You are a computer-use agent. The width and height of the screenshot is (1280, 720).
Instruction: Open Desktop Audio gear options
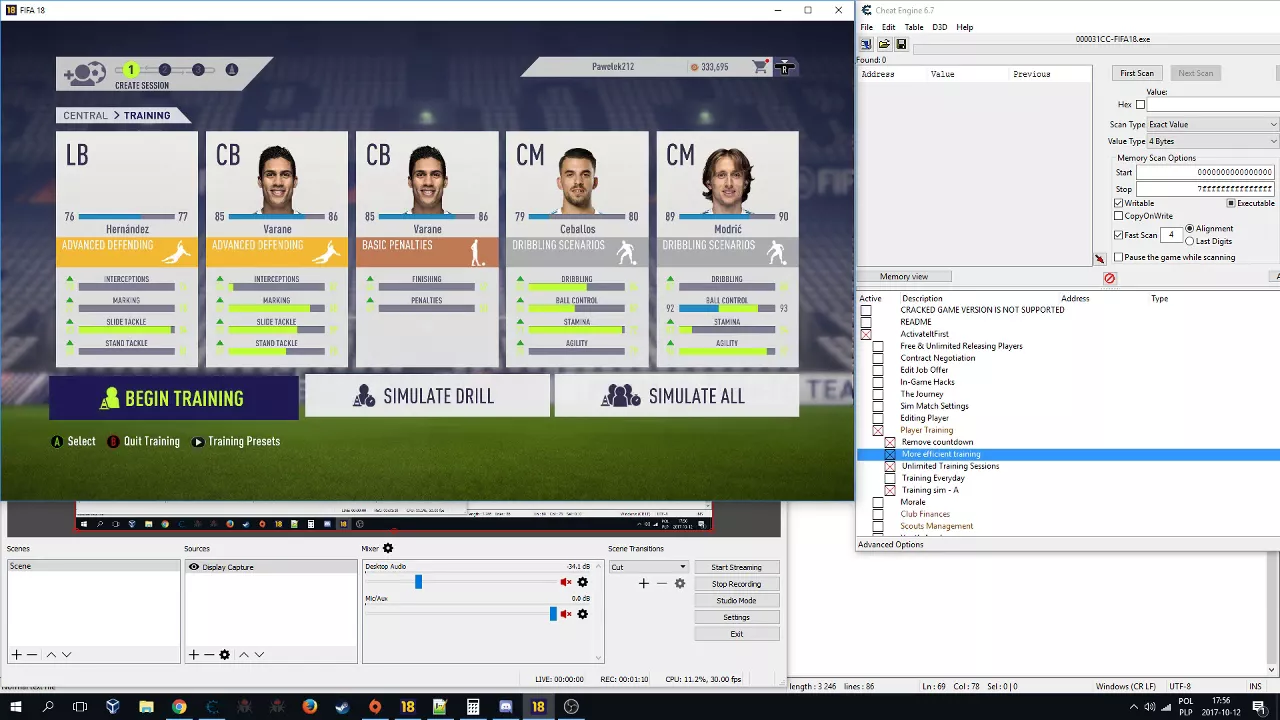pyautogui.click(x=583, y=582)
